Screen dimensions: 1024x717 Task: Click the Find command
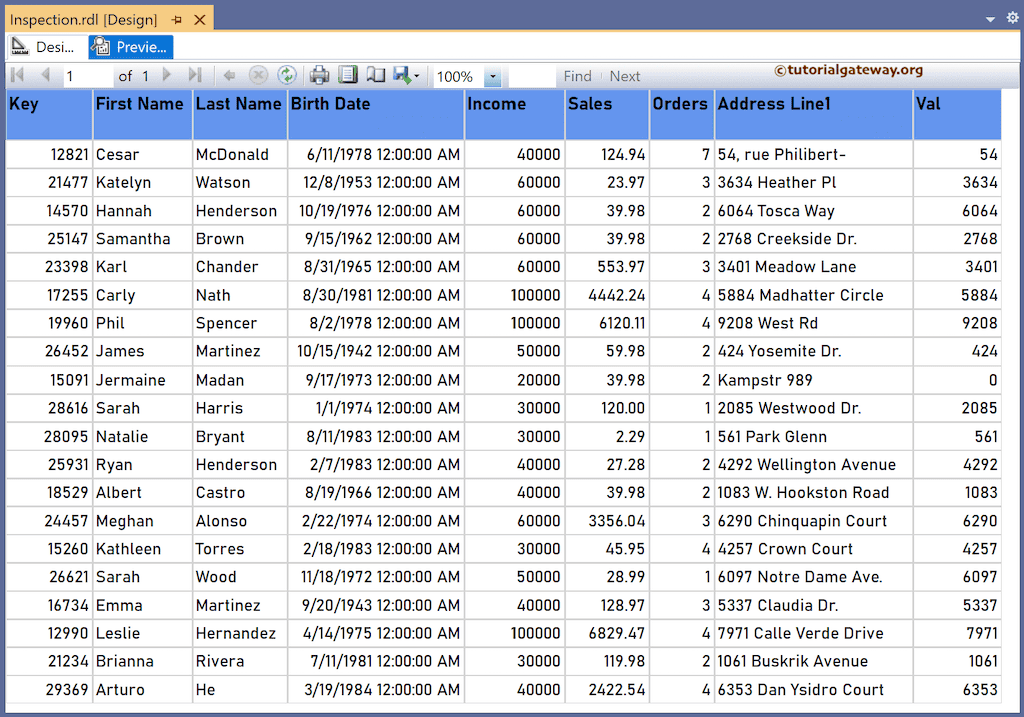point(578,75)
